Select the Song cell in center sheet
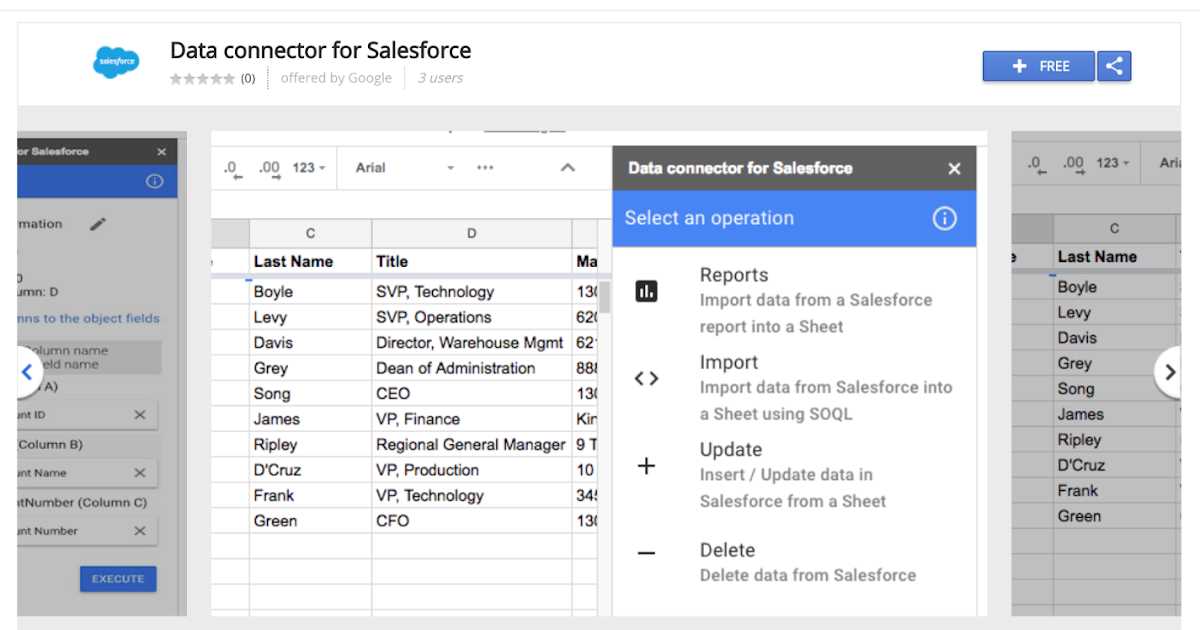The height and width of the screenshot is (630, 1200). click(310, 394)
